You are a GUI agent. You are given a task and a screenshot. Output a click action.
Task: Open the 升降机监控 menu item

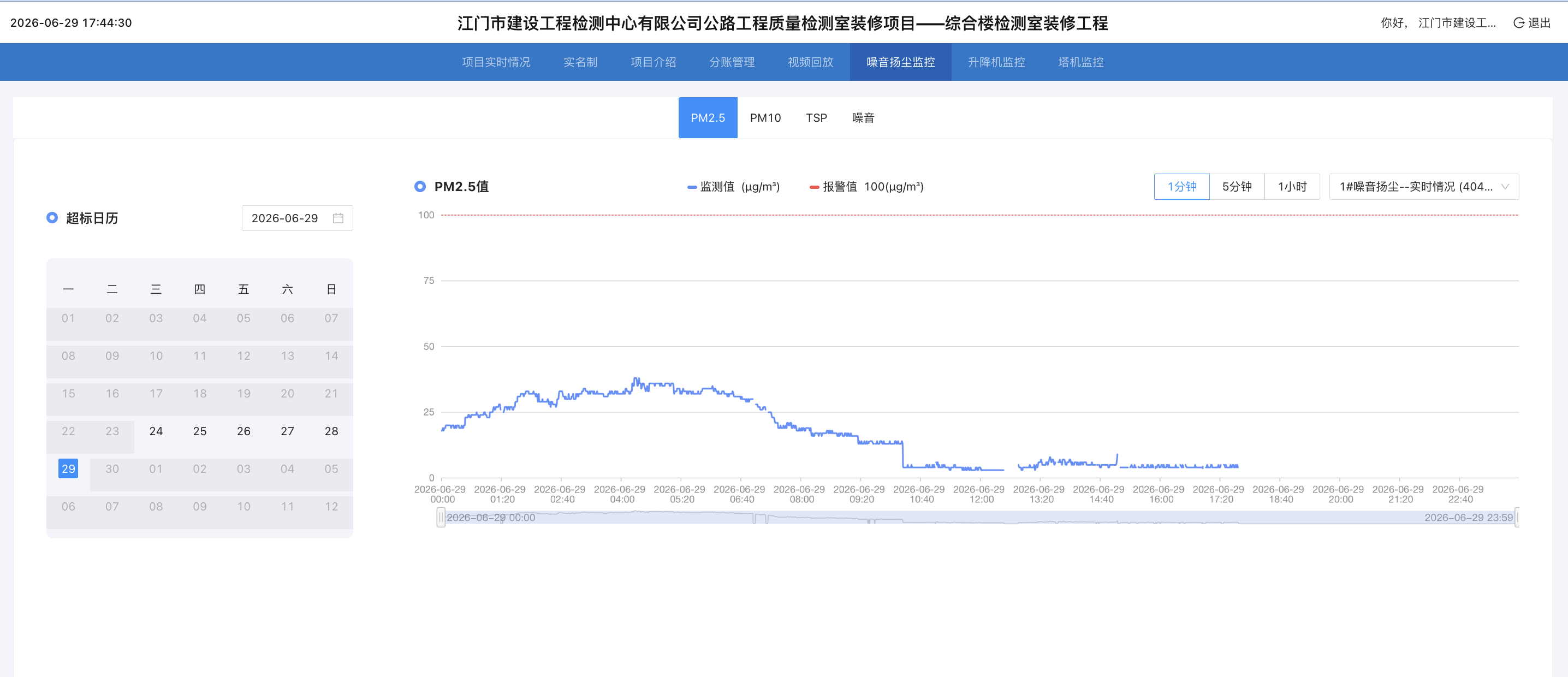[996, 62]
